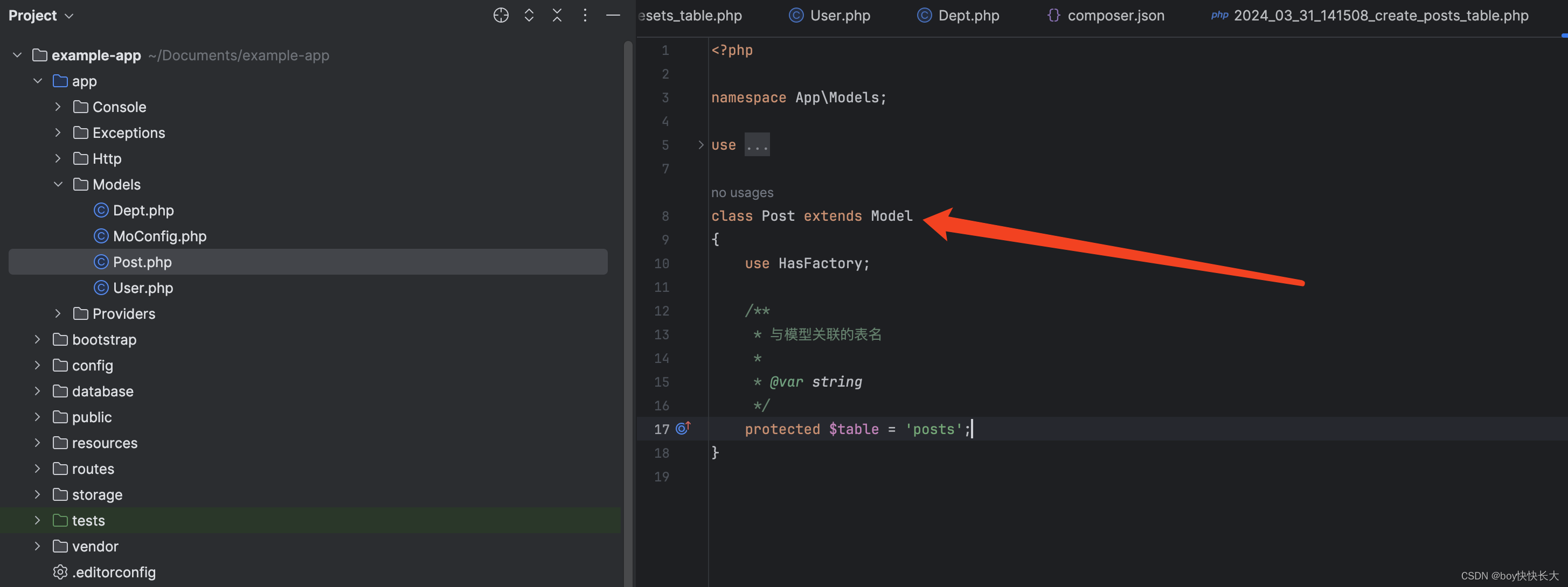1568x587 pixels.
Task: Click the Post.php class icon in tree
Action: pos(101,262)
